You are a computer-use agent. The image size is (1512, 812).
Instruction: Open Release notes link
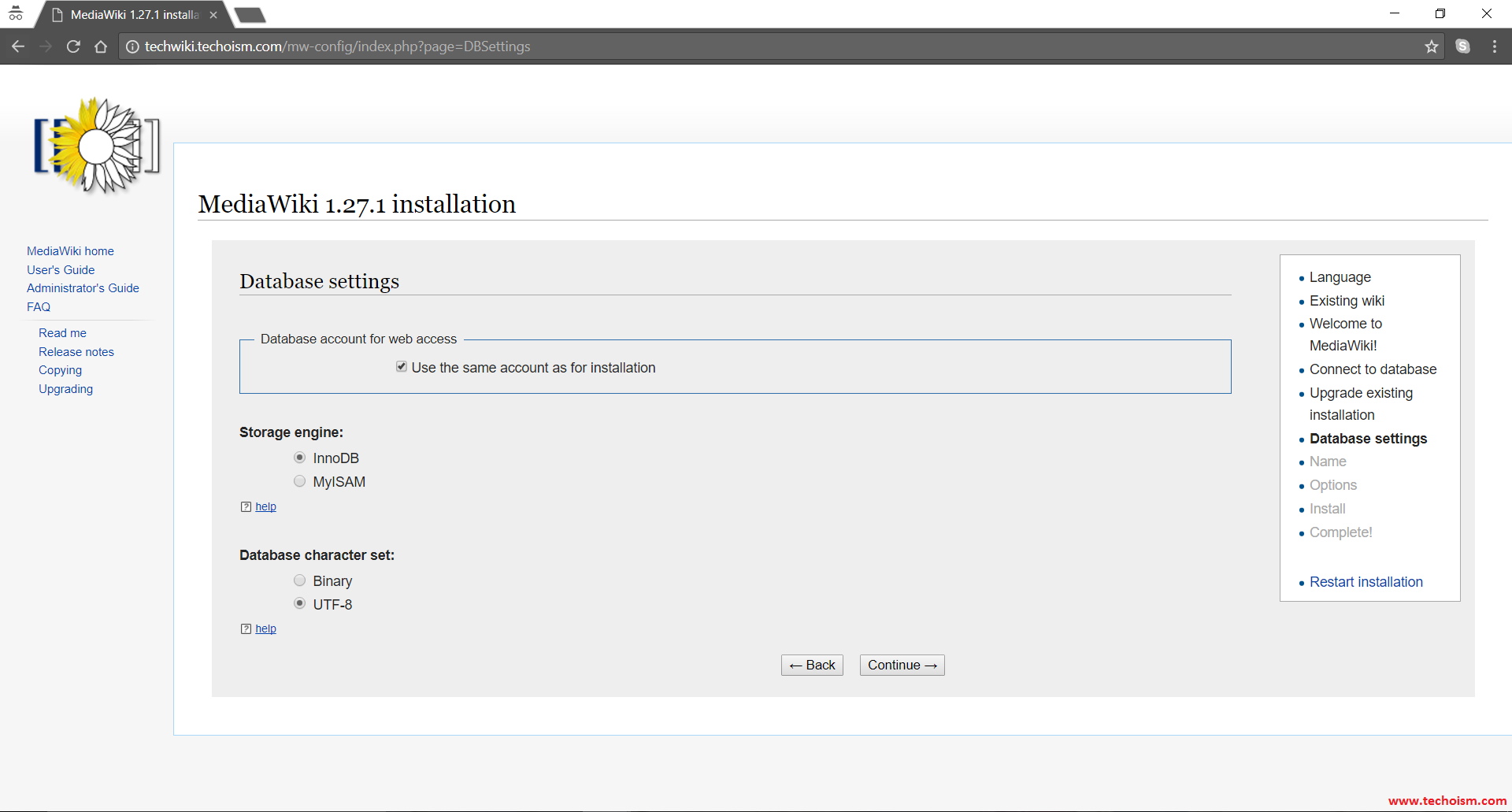(x=76, y=352)
